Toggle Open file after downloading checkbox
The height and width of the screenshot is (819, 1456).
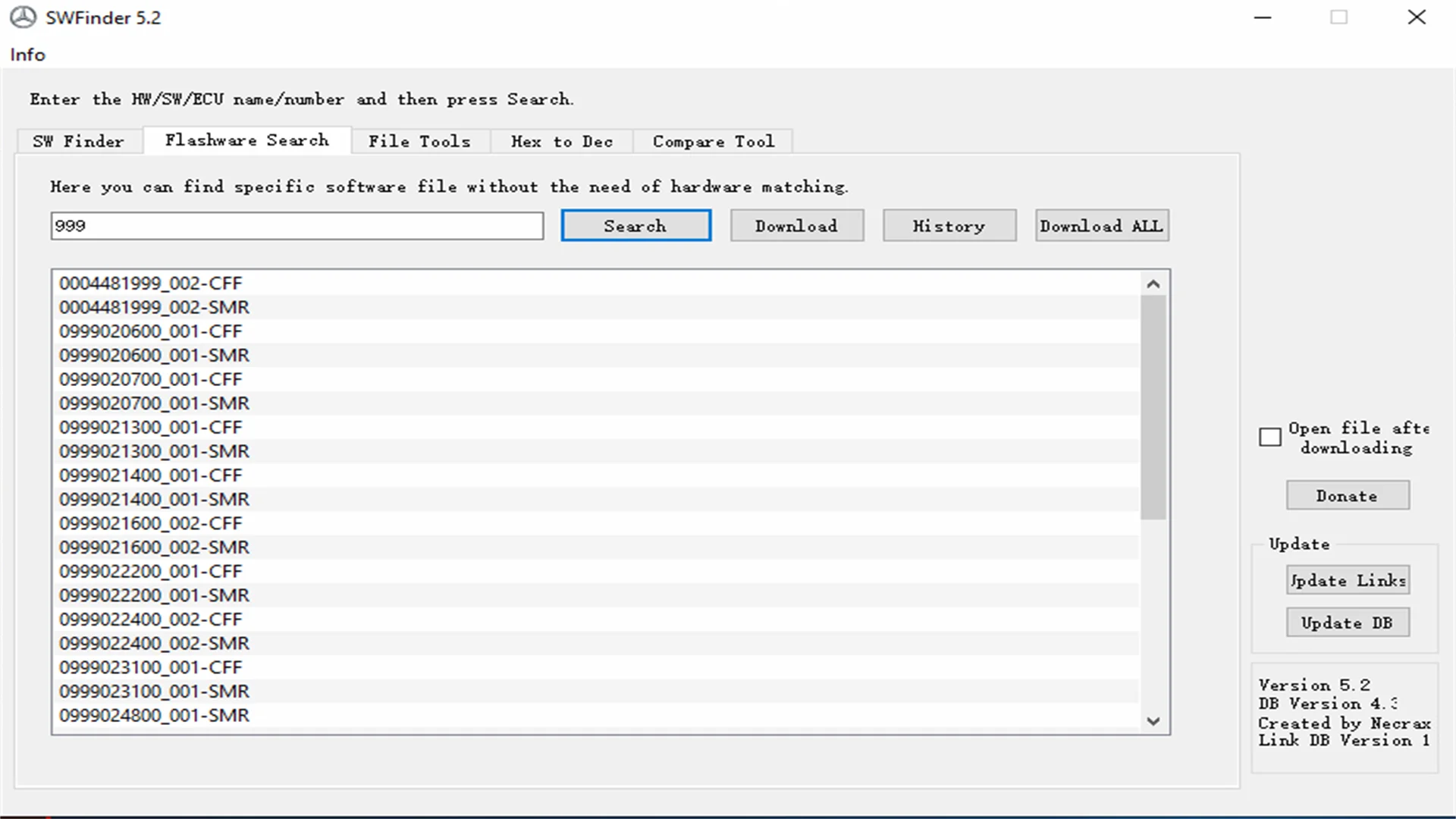tap(1269, 438)
